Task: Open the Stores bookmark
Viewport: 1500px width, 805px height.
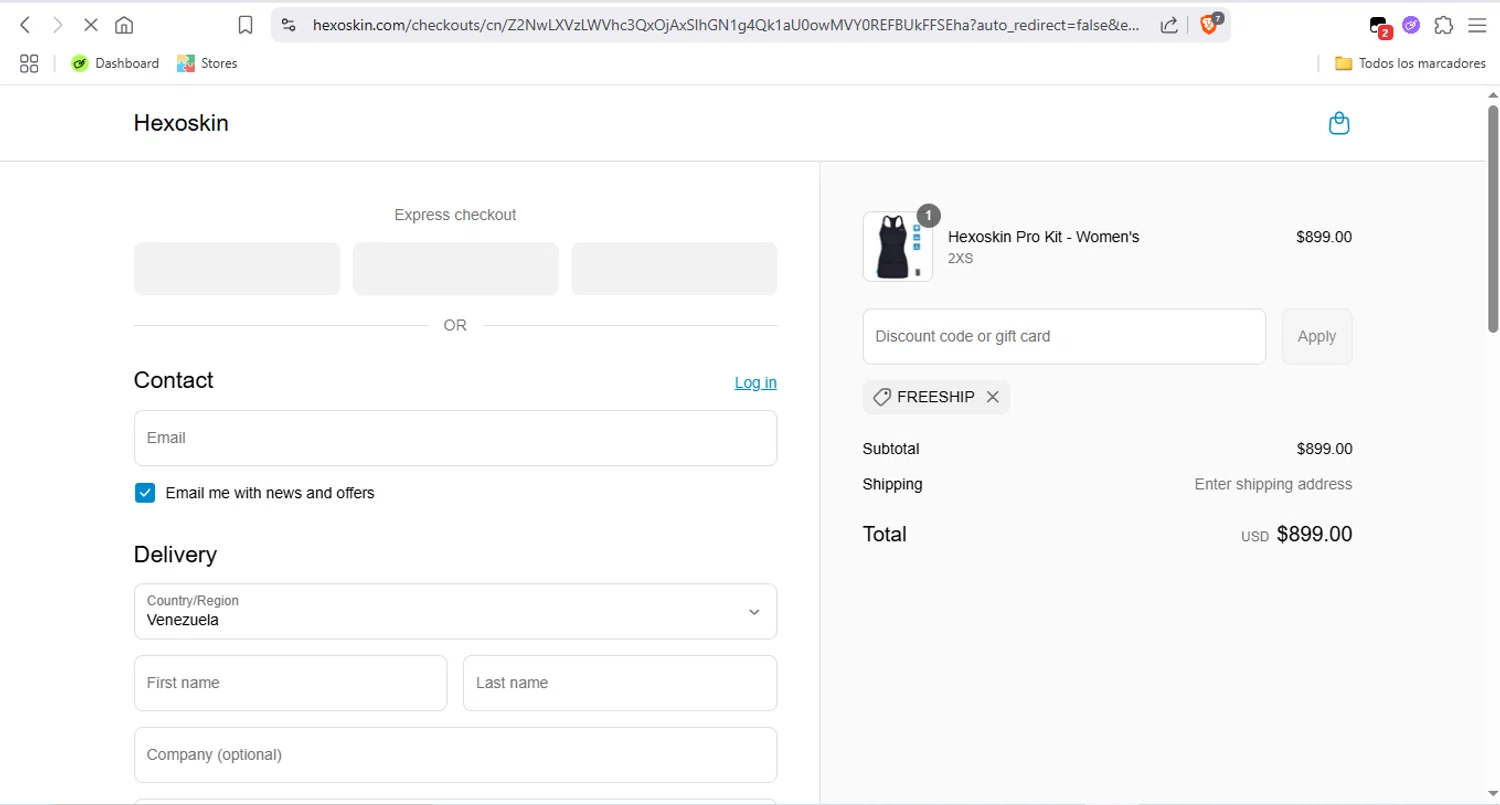Action: tap(207, 63)
